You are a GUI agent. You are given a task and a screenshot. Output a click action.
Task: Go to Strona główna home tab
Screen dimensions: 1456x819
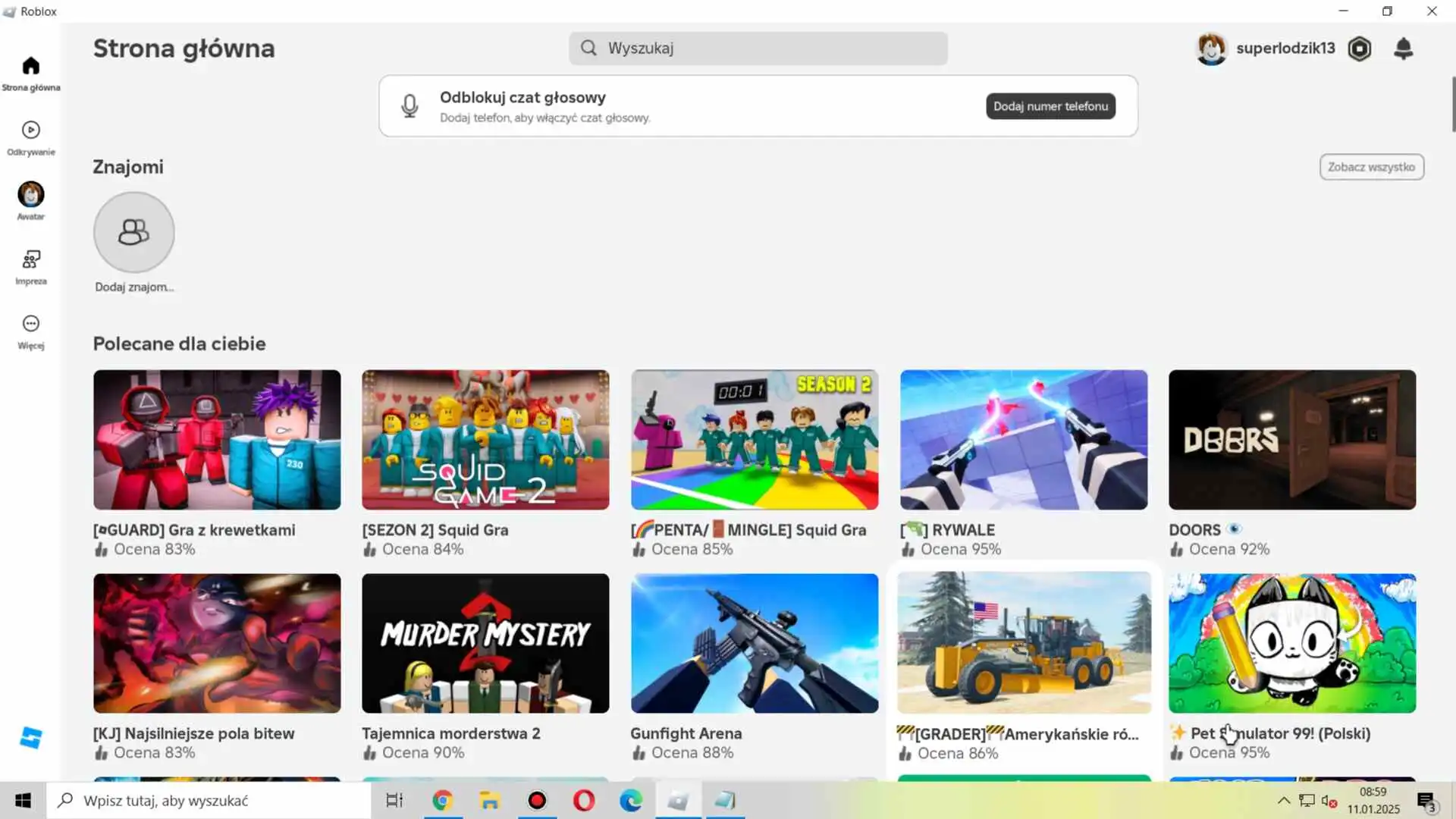tap(30, 66)
